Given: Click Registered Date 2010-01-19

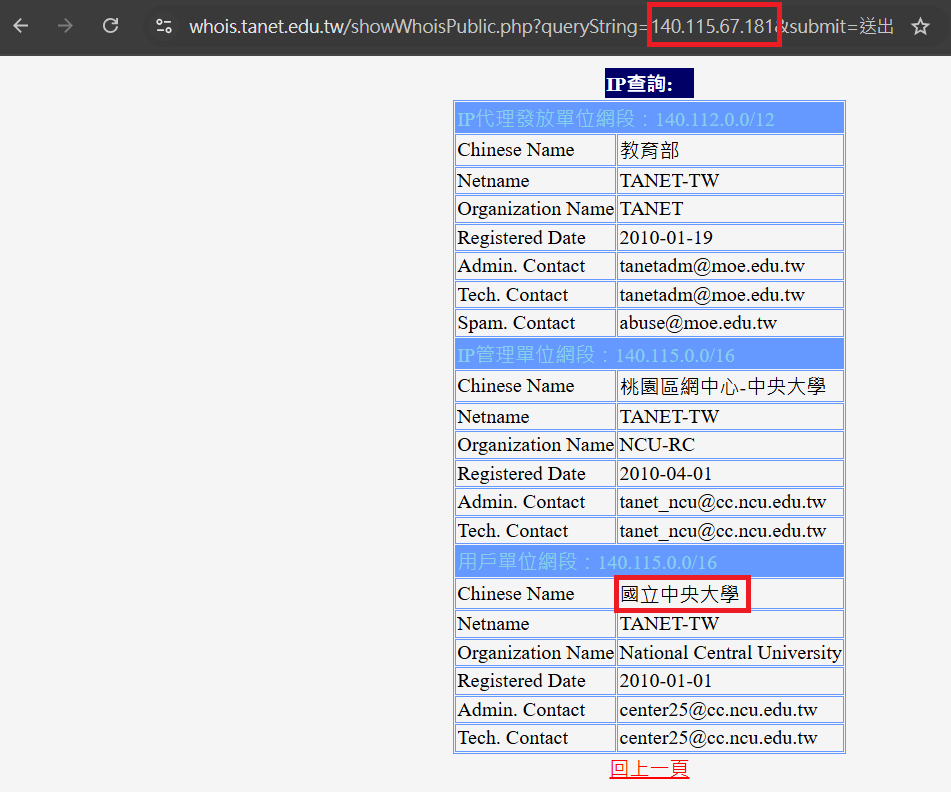Looking at the screenshot, I should (x=730, y=238).
